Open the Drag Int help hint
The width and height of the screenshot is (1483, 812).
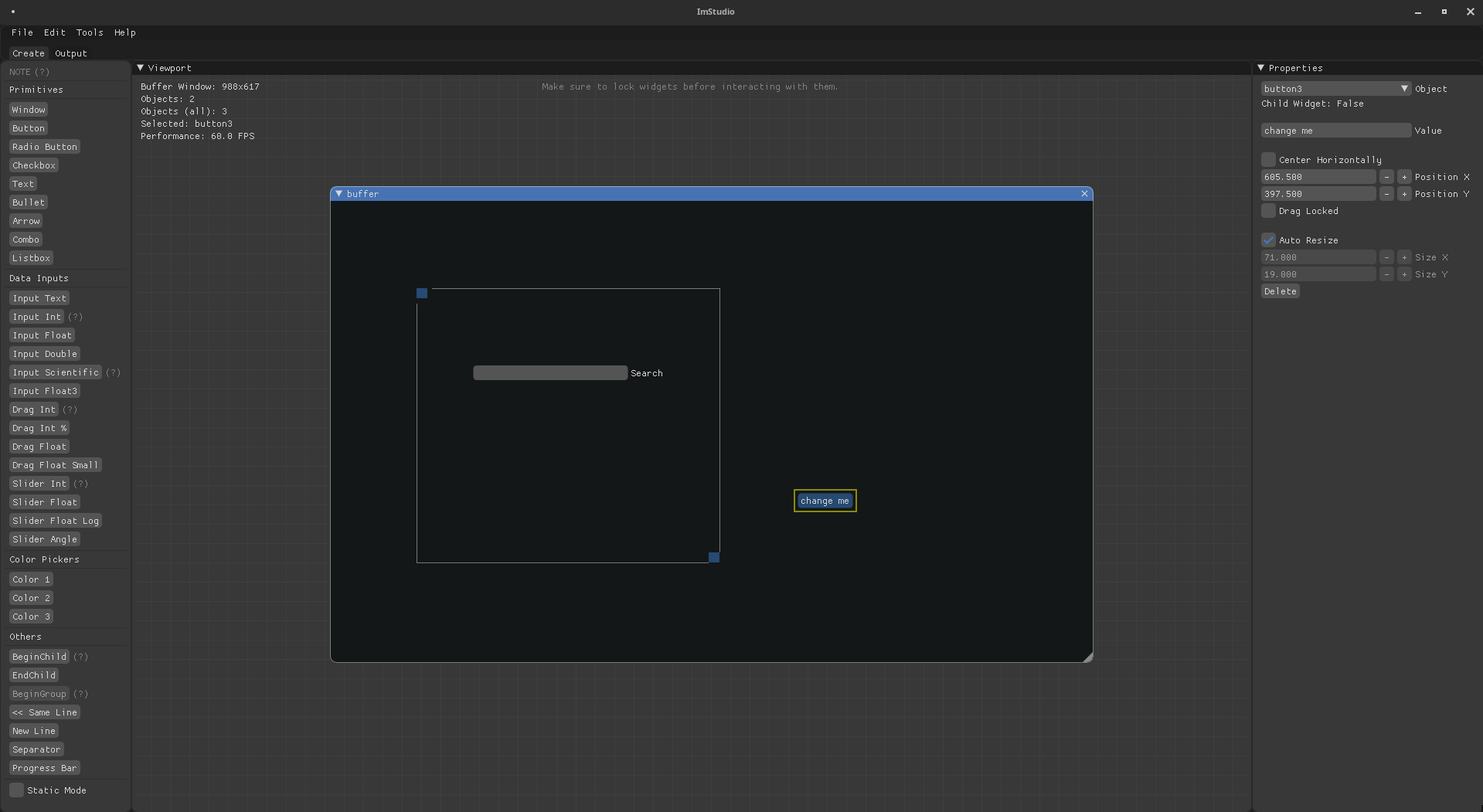pos(70,409)
